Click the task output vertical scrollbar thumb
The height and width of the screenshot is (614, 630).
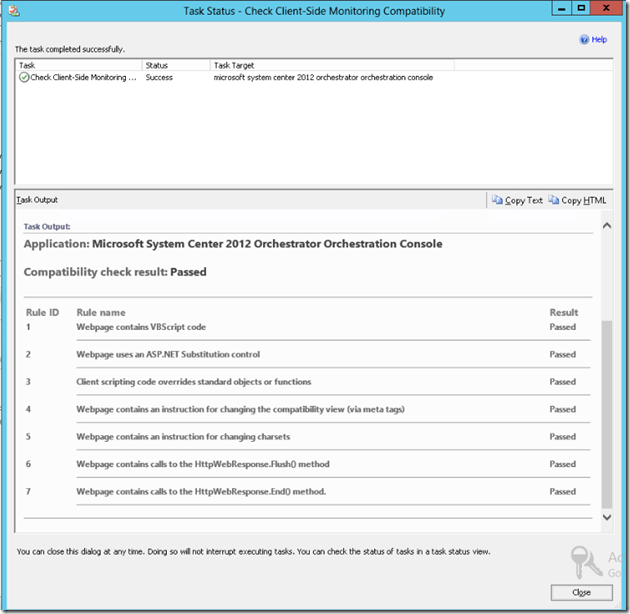(606, 410)
